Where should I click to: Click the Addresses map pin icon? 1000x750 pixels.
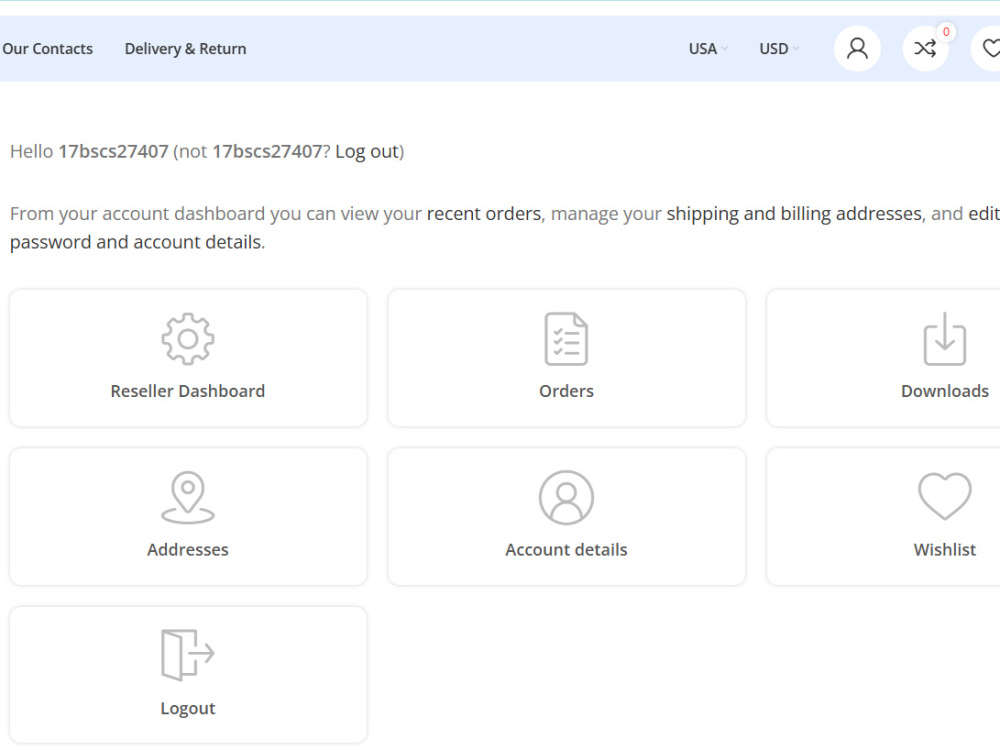188,497
